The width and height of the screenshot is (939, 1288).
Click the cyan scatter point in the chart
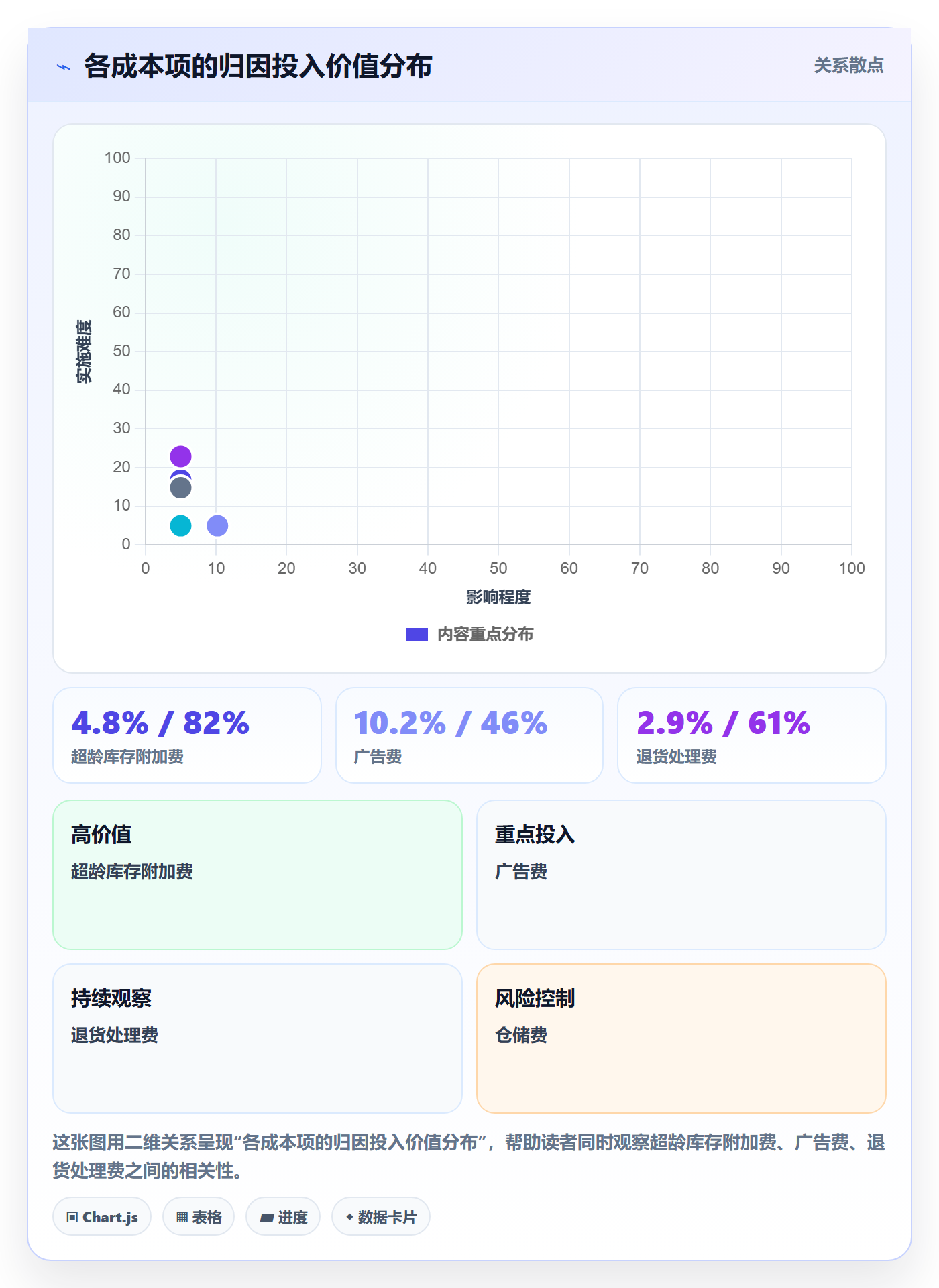pos(180,525)
